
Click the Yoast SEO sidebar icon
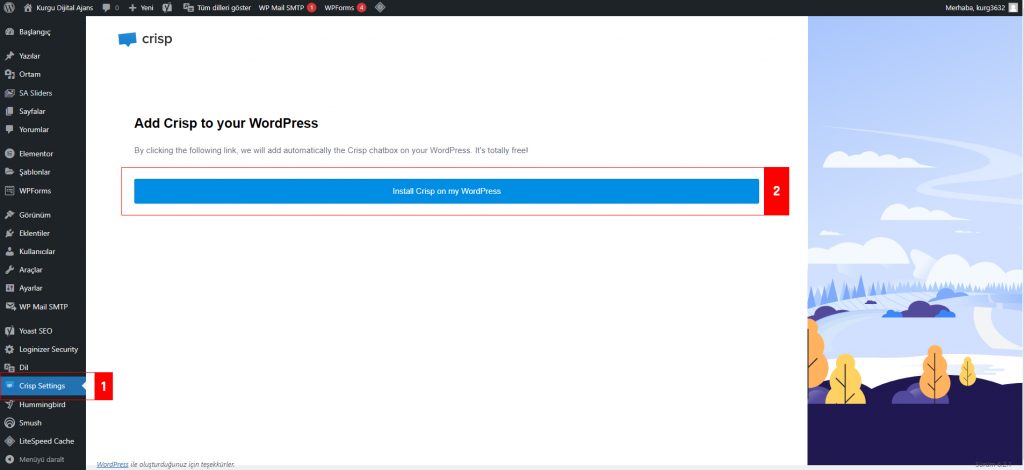[9, 331]
